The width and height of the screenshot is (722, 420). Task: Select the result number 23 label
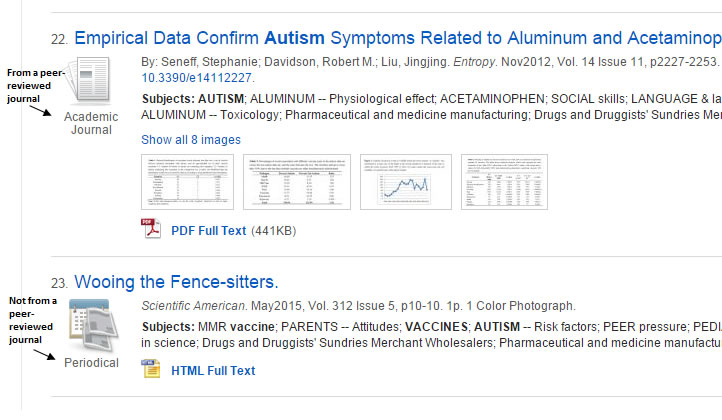point(59,283)
